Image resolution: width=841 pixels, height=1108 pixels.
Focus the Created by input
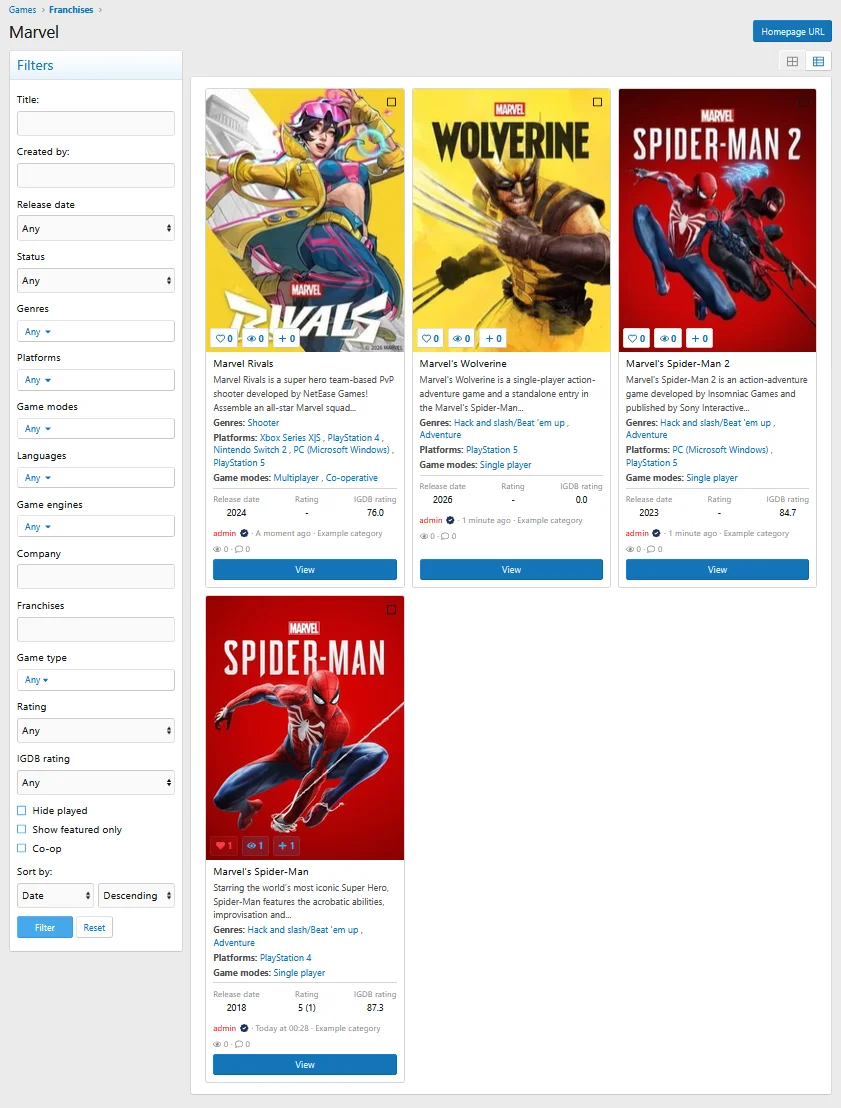95,175
